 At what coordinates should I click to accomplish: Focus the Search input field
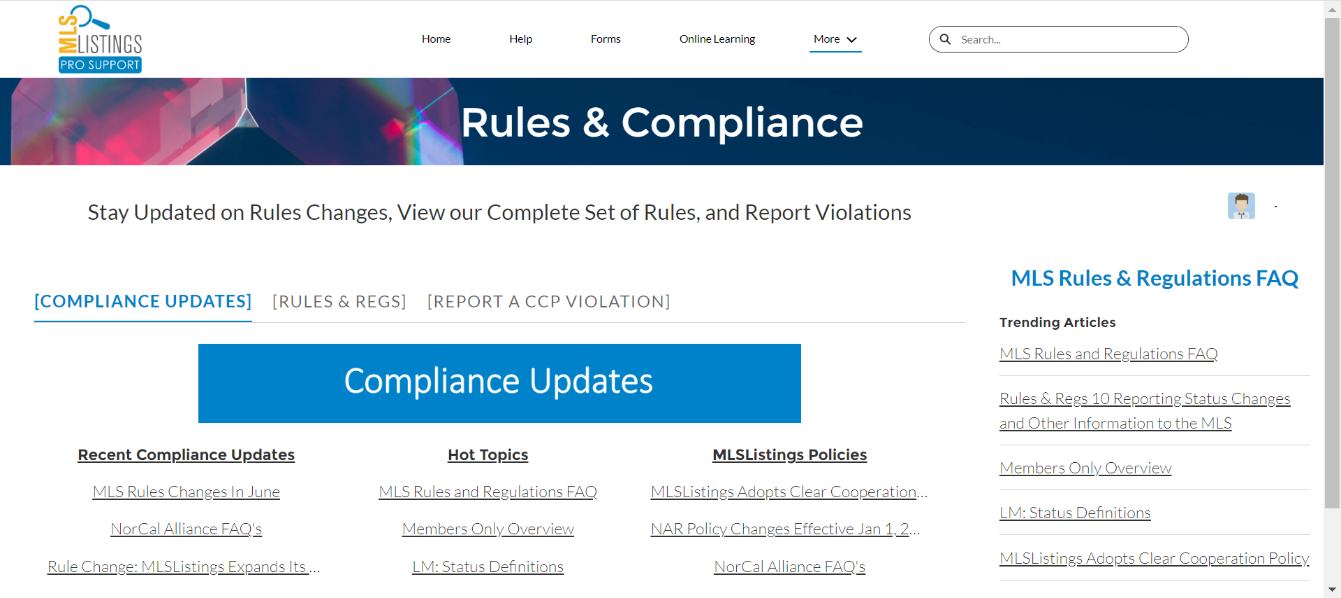point(1059,39)
